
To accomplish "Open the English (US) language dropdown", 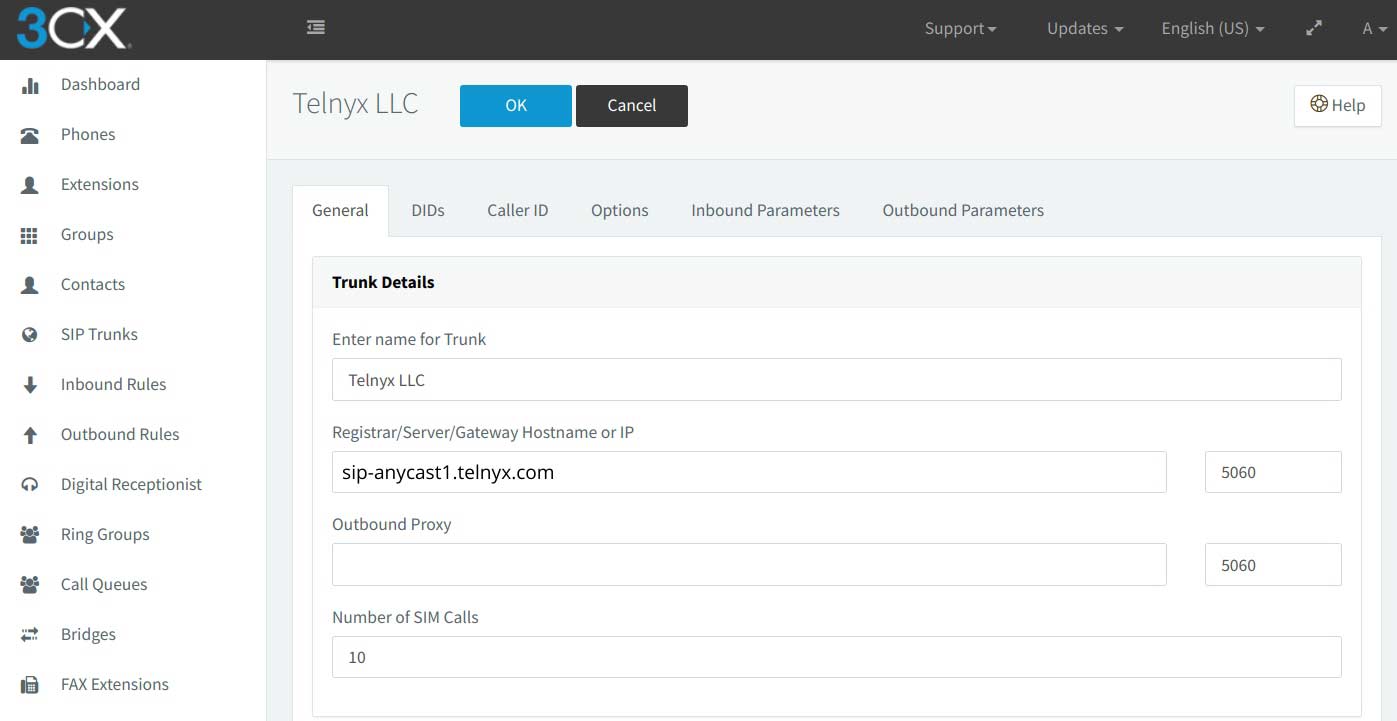I will coord(1211,28).
